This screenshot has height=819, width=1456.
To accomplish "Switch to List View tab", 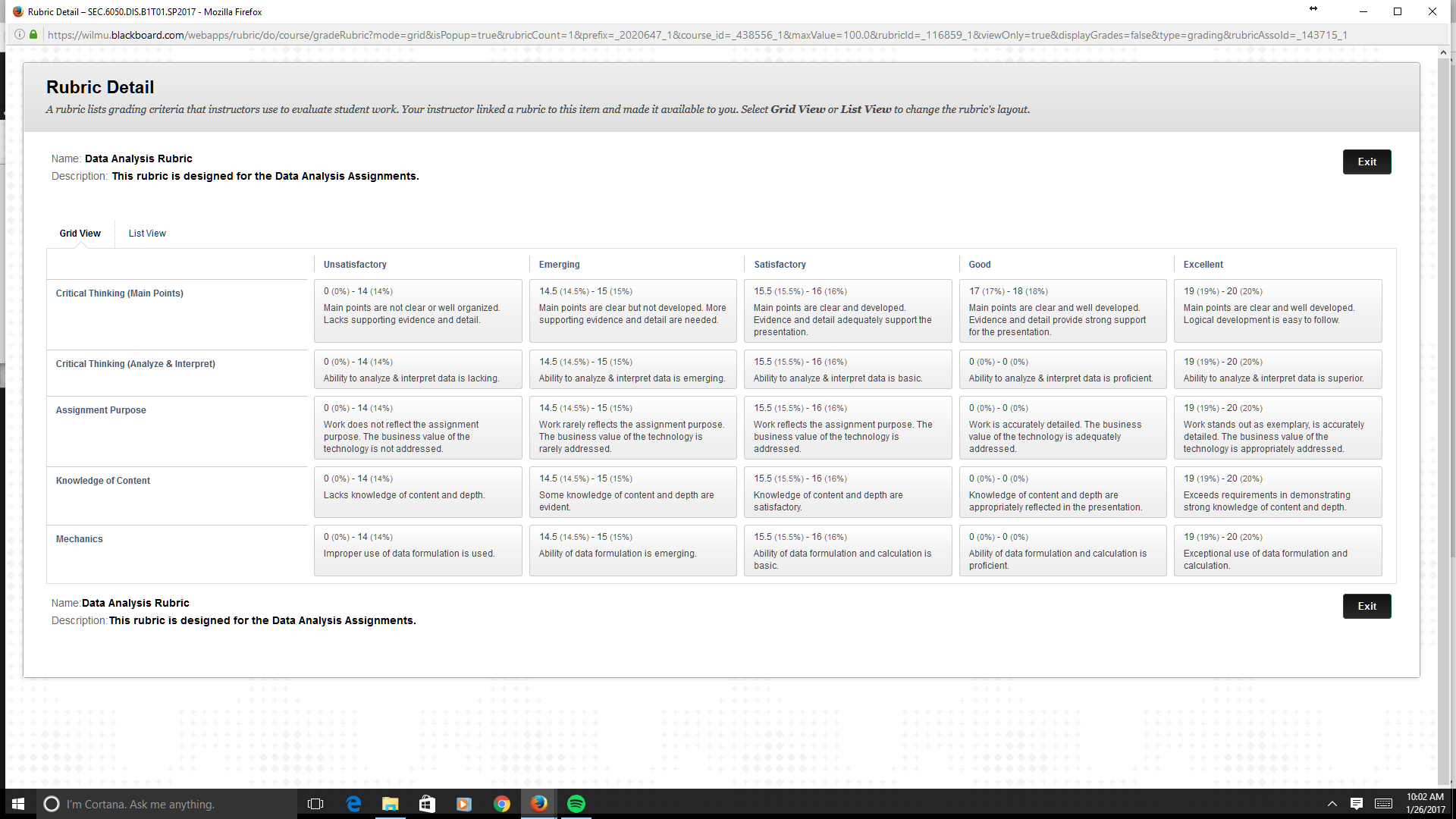I will coord(147,234).
